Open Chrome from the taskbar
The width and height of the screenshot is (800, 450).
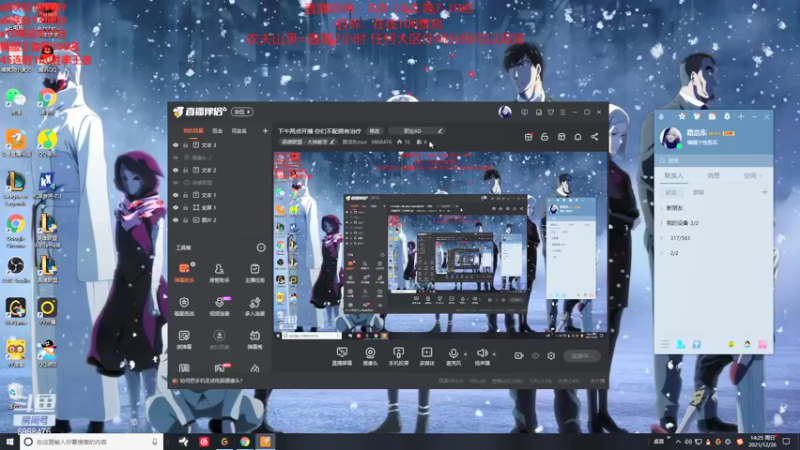(245, 442)
